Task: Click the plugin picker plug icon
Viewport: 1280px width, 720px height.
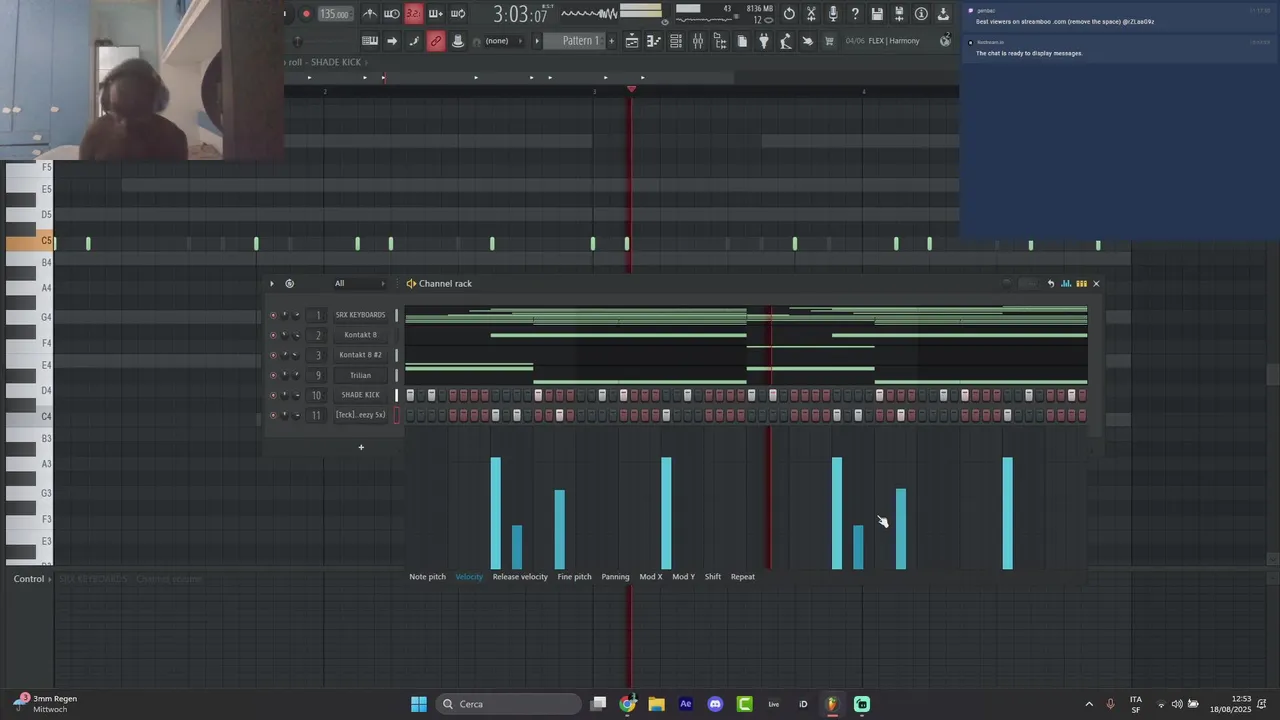Action: 765,41
